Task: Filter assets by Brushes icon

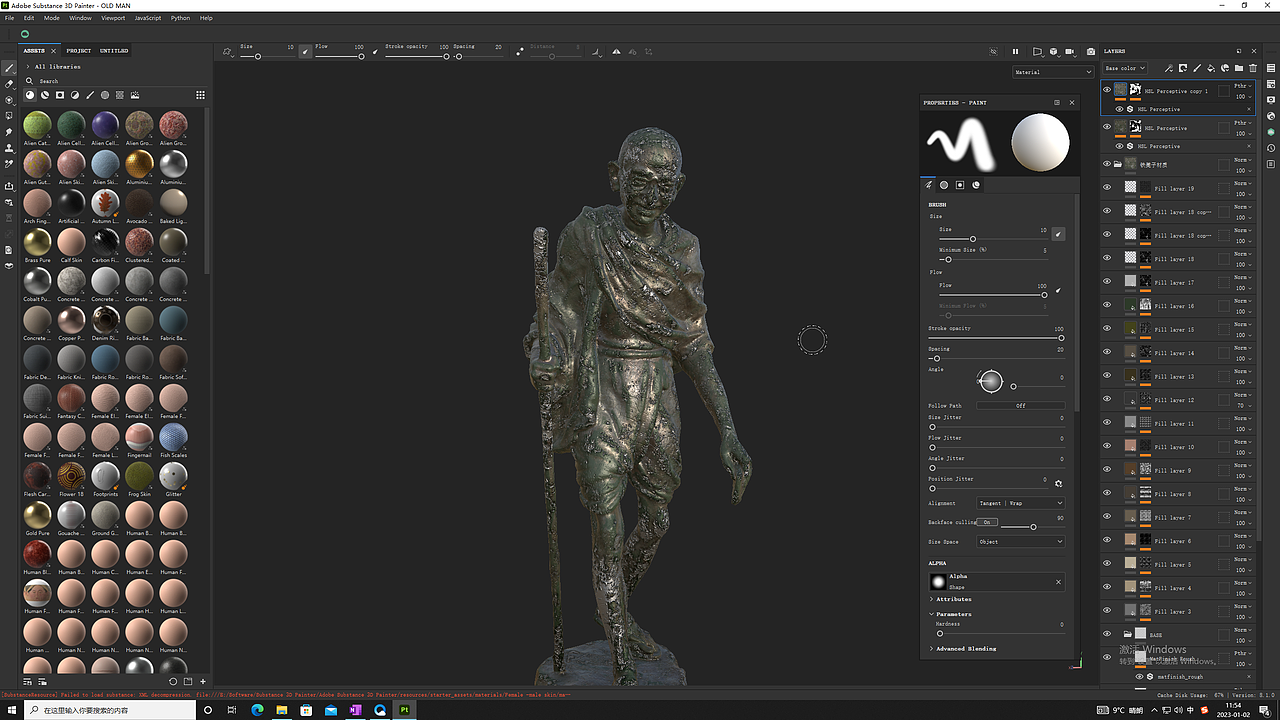Action: (90, 95)
